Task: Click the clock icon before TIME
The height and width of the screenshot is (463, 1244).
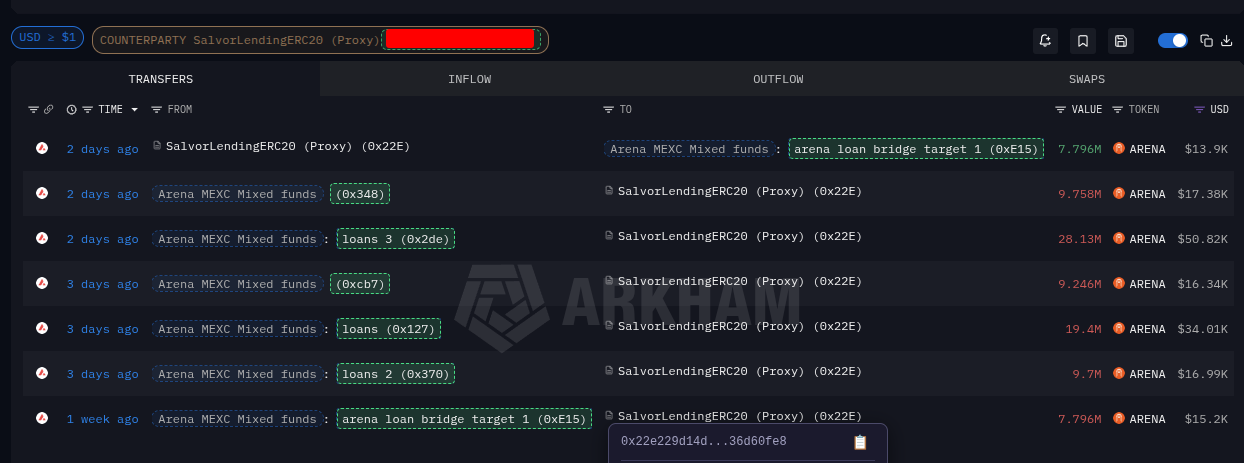Action: [x=72, y=109]
